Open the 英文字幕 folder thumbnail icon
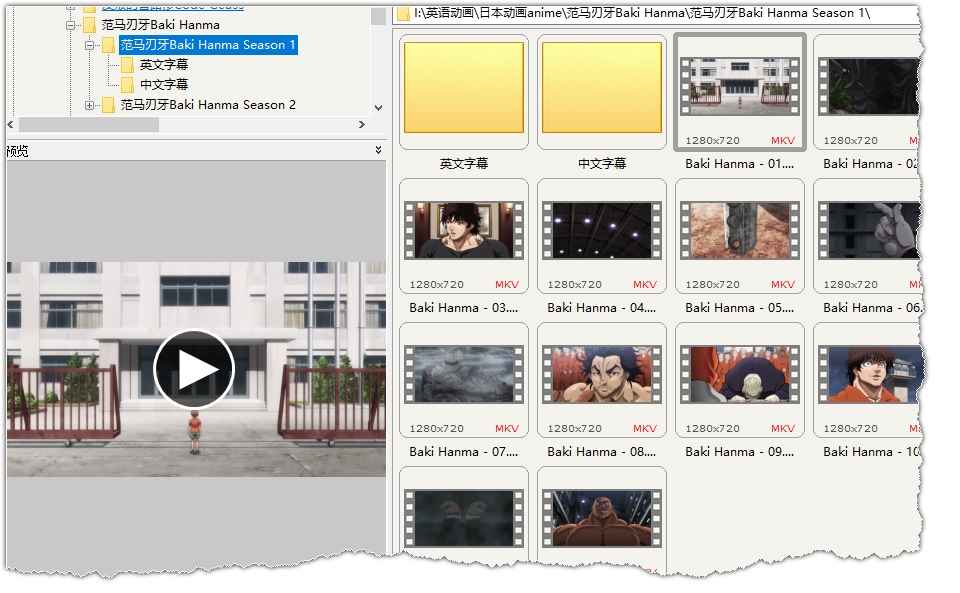960x593 pixels. click(x=463, y=88)
